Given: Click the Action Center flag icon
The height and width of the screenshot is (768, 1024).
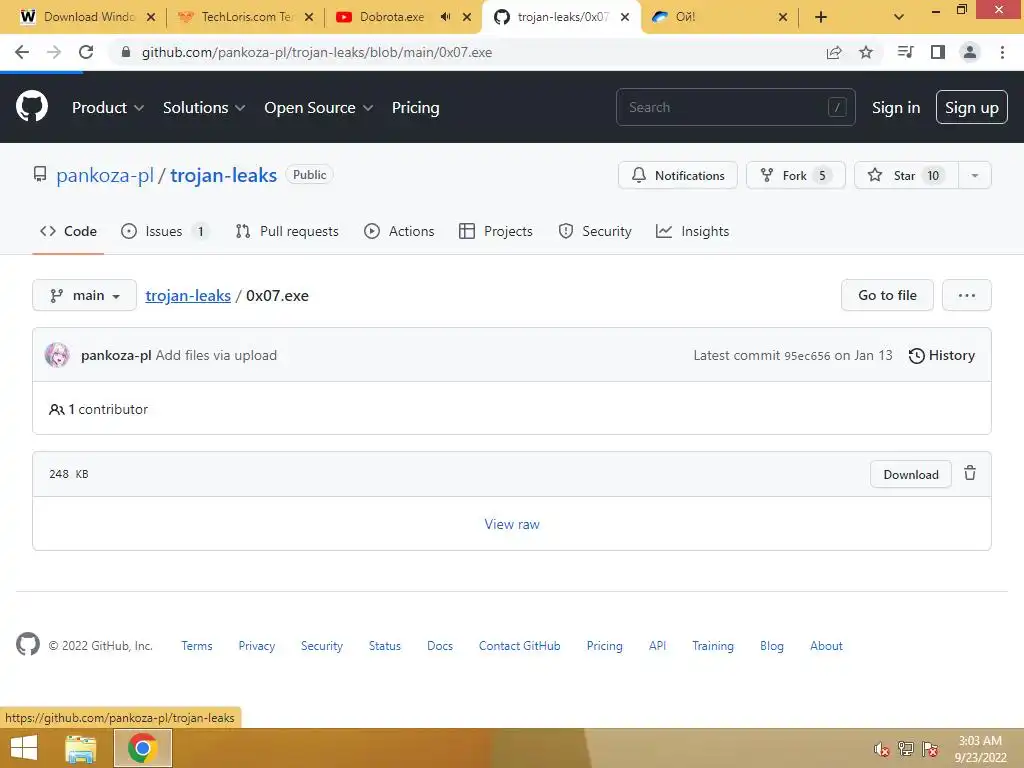Looking at the screenshot, I should 930,749.
